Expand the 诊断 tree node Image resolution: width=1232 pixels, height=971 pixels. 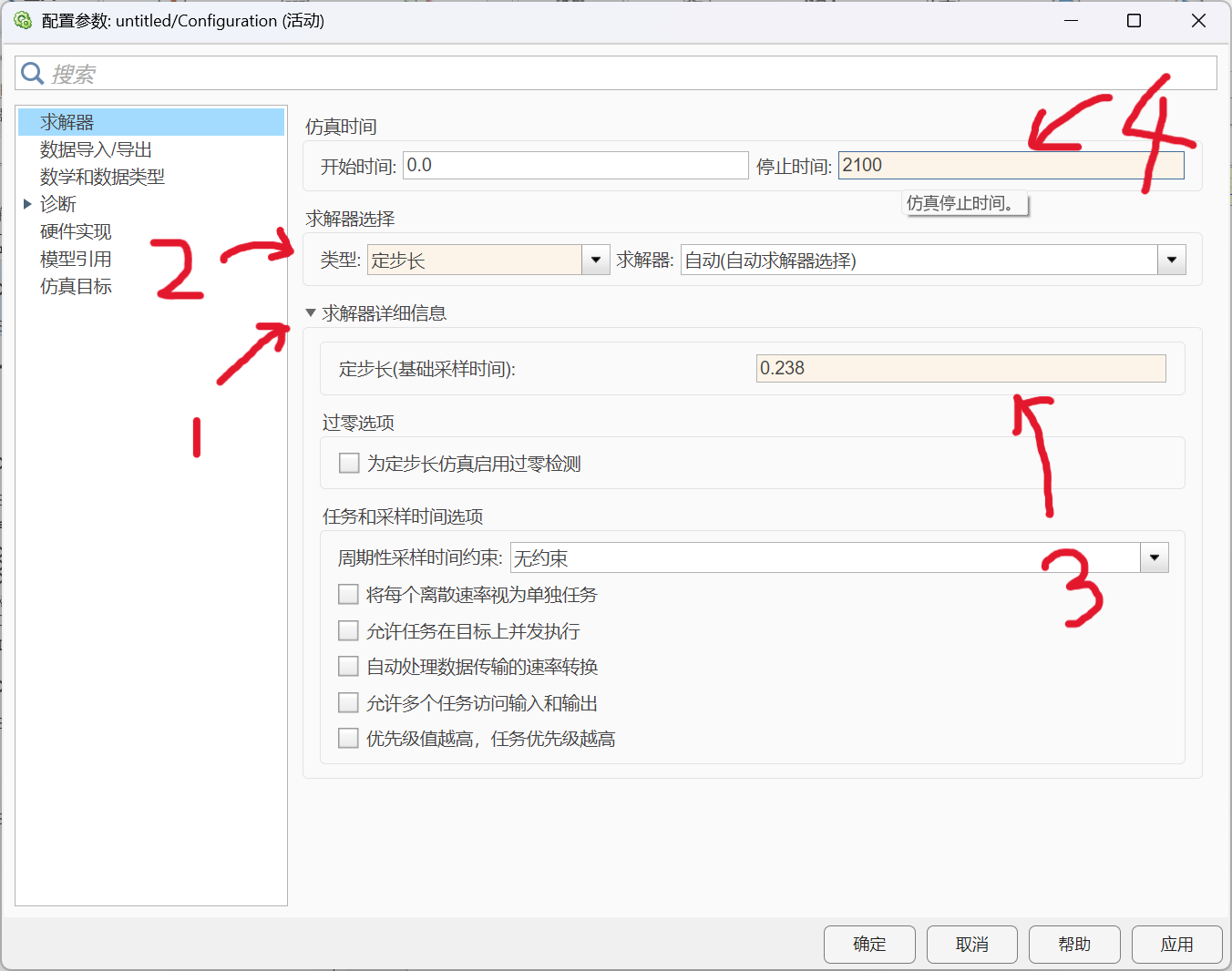(27, 203)
